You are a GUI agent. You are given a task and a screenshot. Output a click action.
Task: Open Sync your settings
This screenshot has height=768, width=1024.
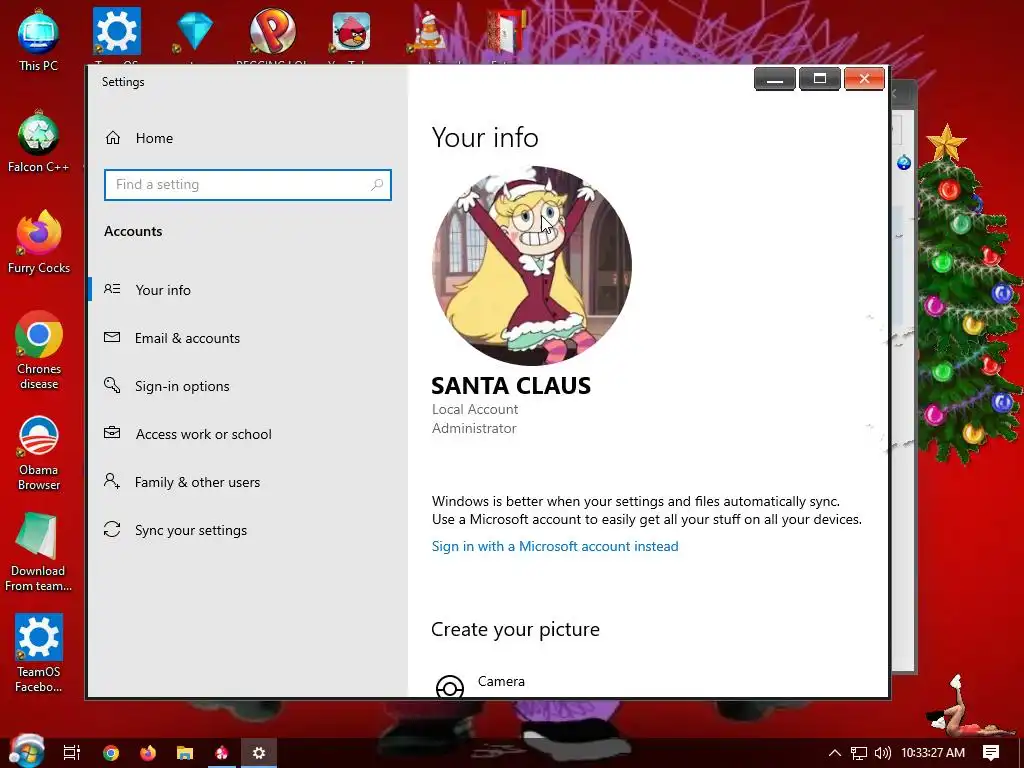click(x=191, y=530)
